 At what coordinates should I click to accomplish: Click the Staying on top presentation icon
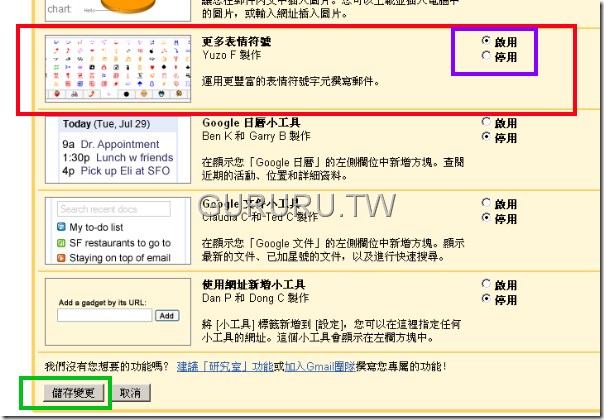click(61, 258)
